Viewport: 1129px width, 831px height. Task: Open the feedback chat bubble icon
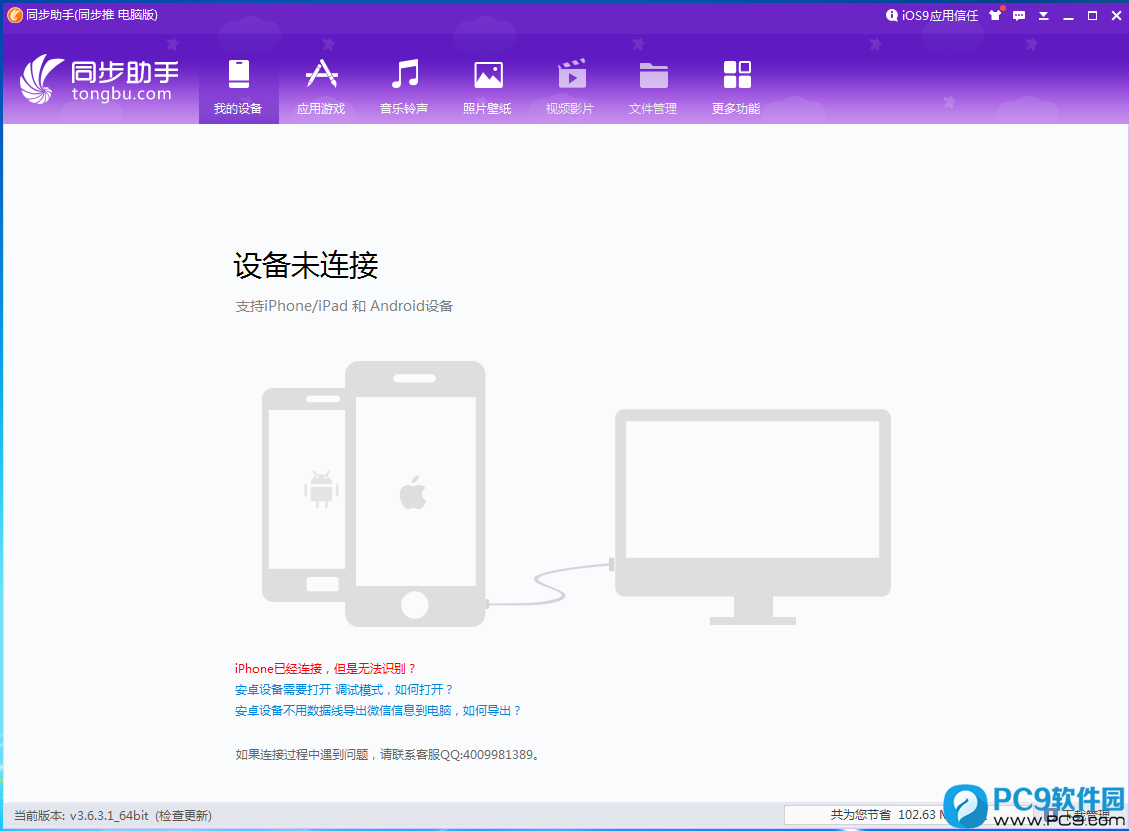(1019, 15)
